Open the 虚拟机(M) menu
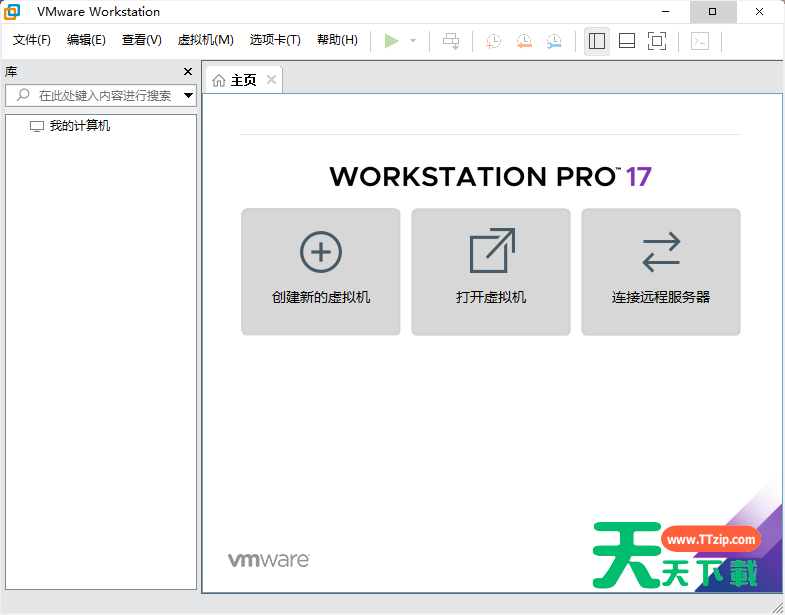This screenshot has width=785, height=615. pyautogui.click(x=206, y=40)
